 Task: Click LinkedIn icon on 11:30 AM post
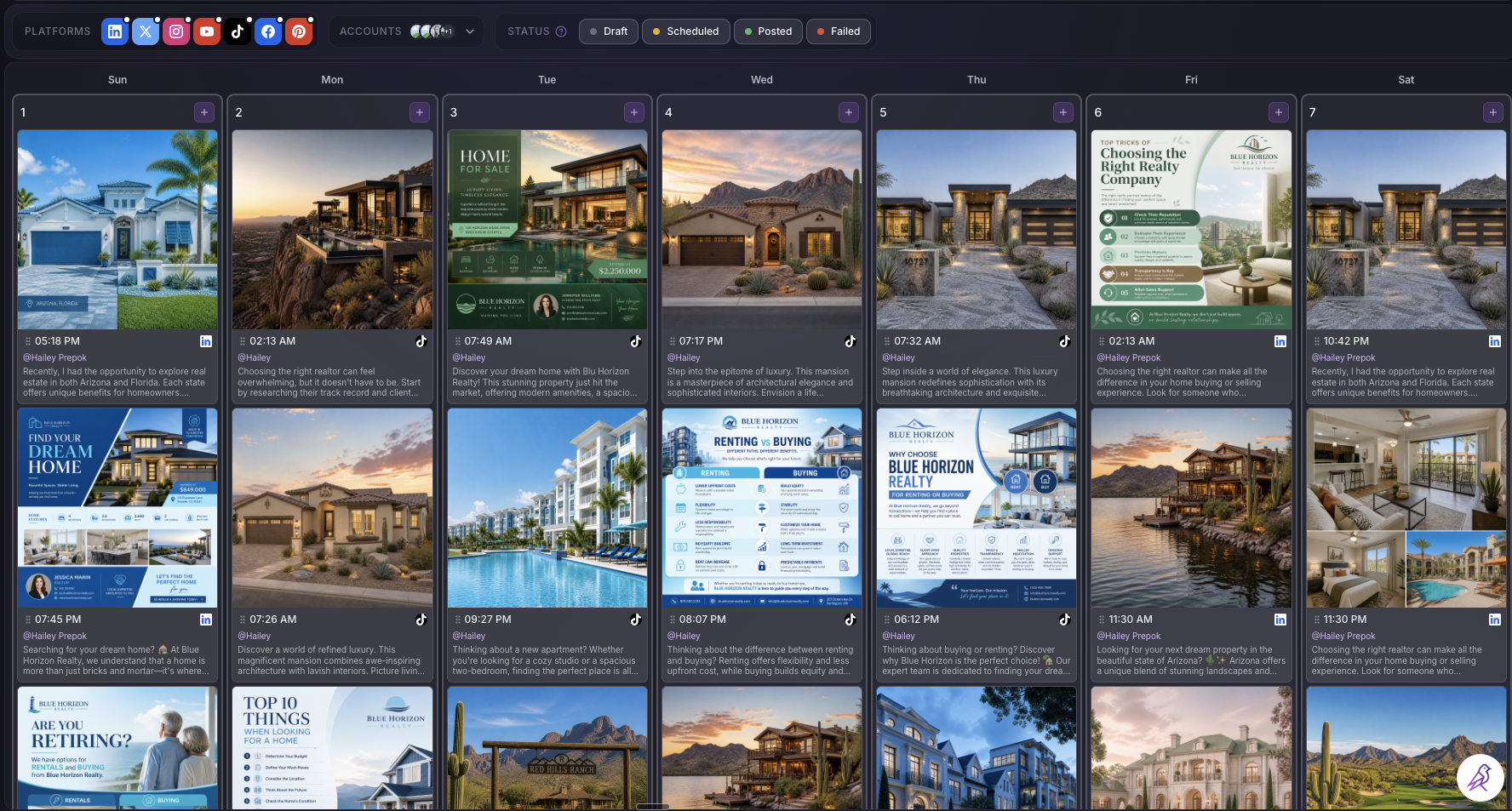pyautogui.click(x=1280, y=620)
